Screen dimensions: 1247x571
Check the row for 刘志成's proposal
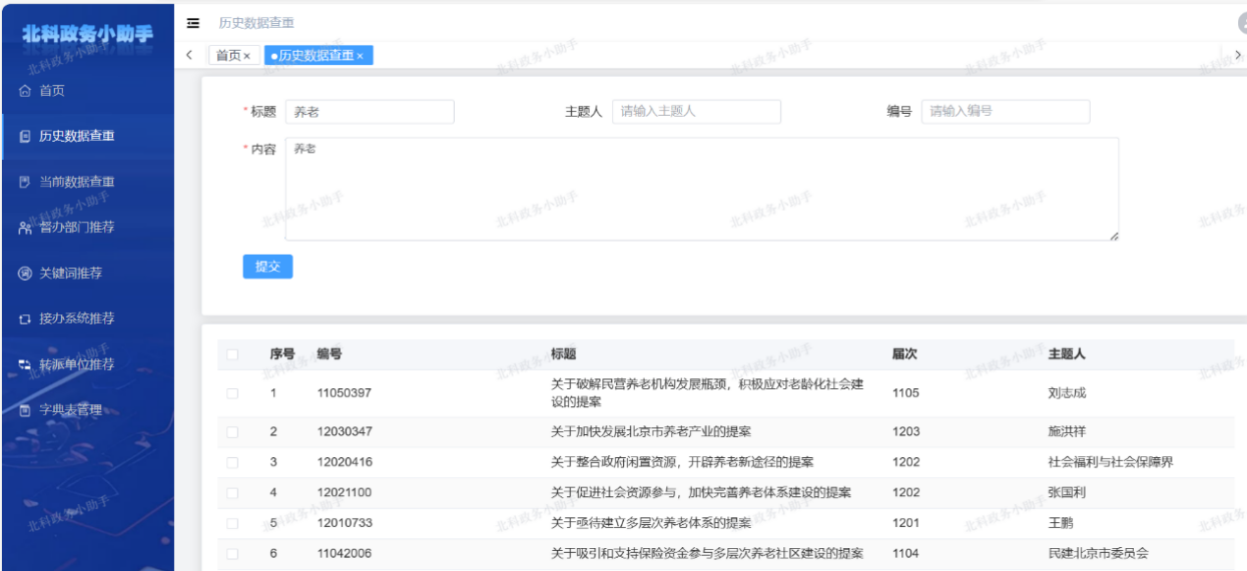click(x=232, y=393)
